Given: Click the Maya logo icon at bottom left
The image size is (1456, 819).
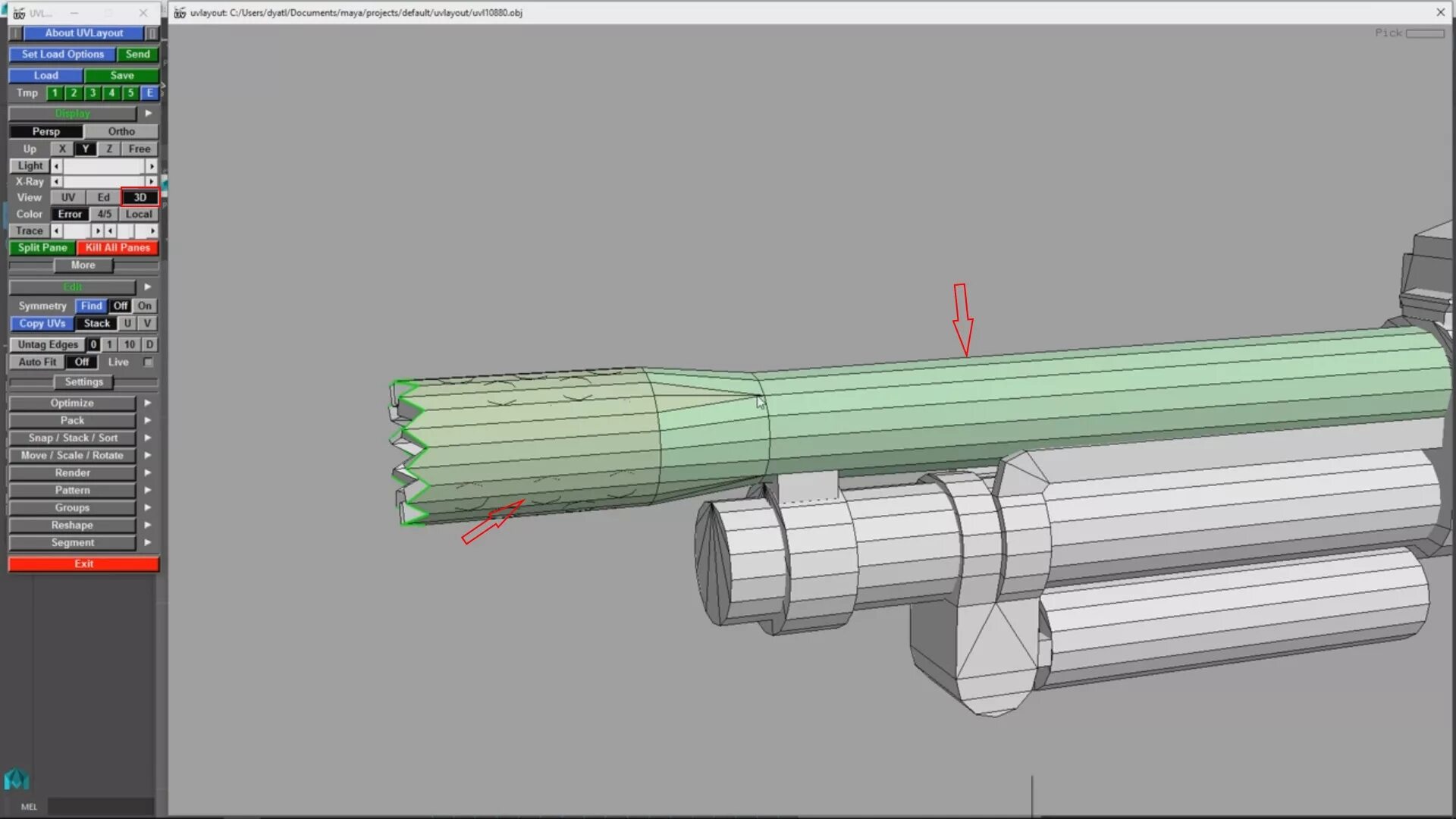Looking at the screenshot, I should pos(17,780).
